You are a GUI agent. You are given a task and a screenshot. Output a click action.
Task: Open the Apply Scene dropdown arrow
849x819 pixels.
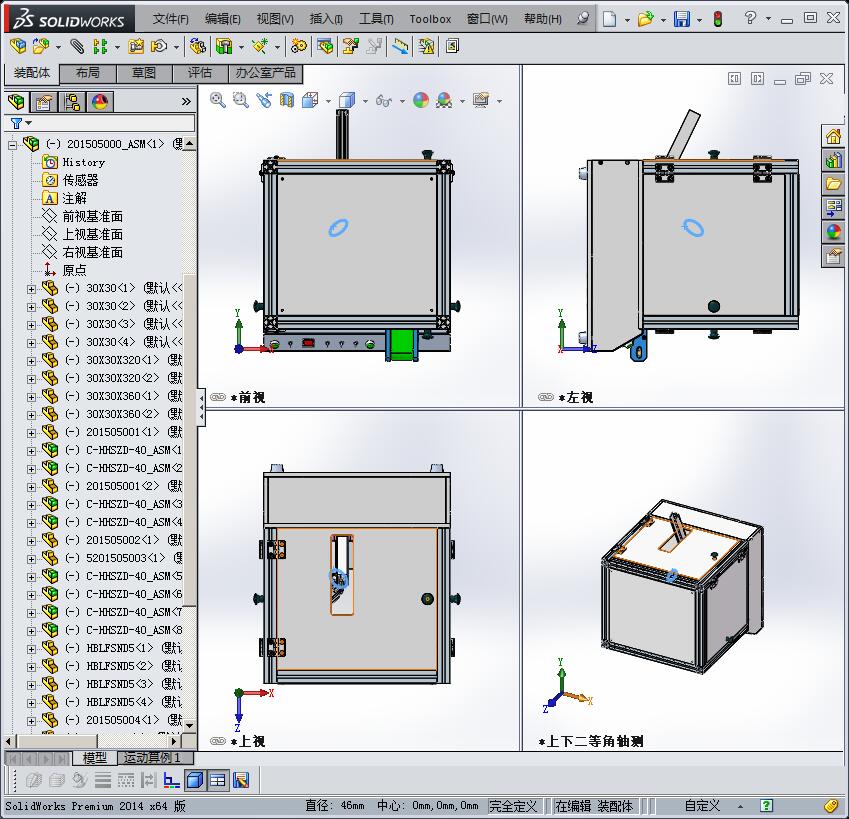tap(462, 101)
